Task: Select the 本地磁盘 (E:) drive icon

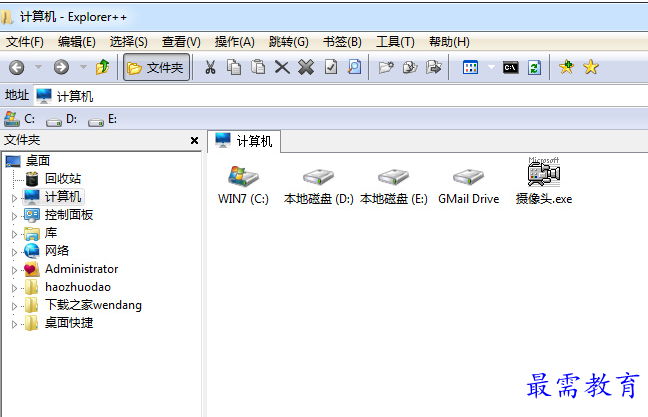Action: pos(393,186)
